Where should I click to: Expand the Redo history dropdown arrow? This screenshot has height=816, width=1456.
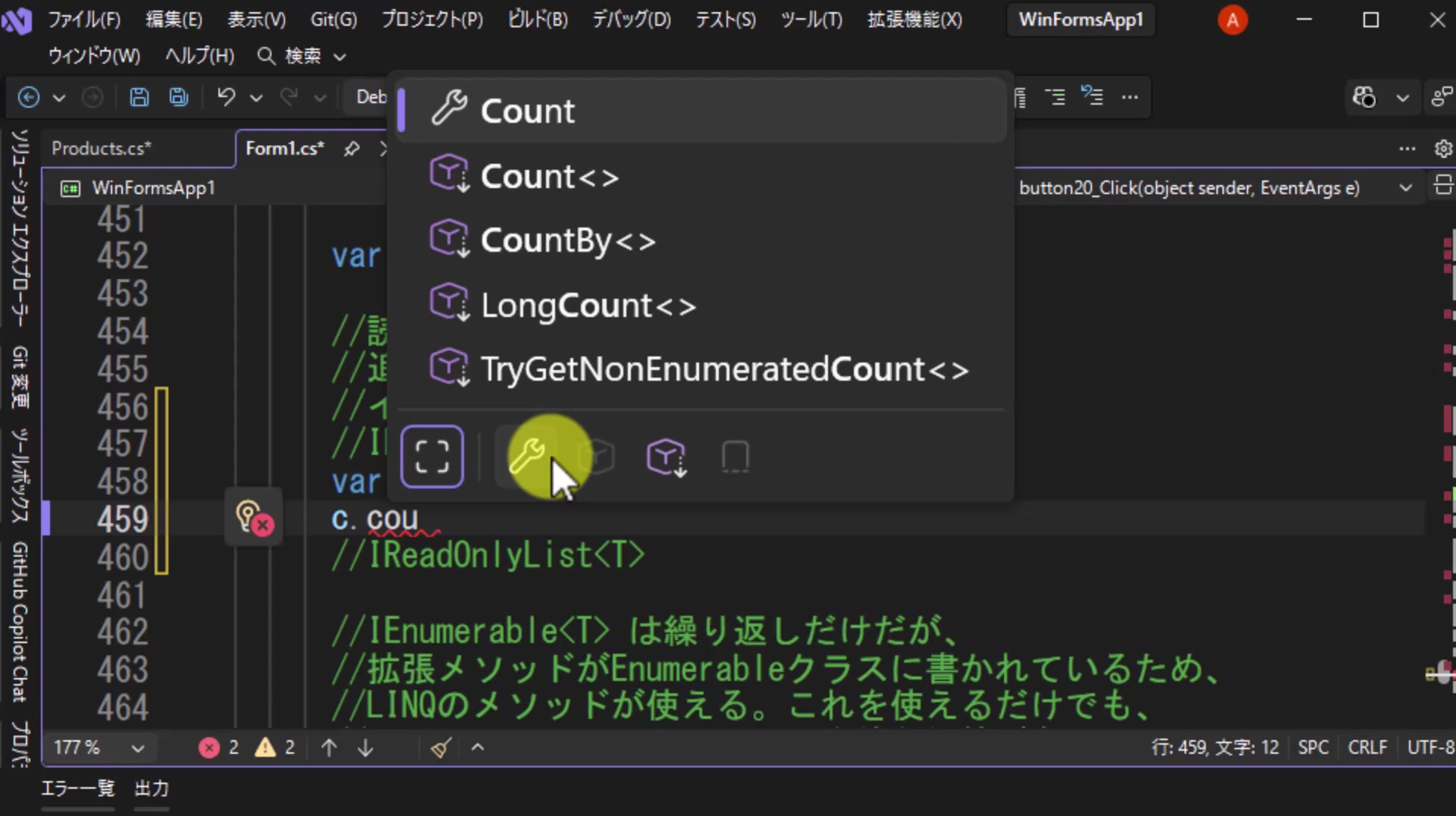(x=319, y=98)
